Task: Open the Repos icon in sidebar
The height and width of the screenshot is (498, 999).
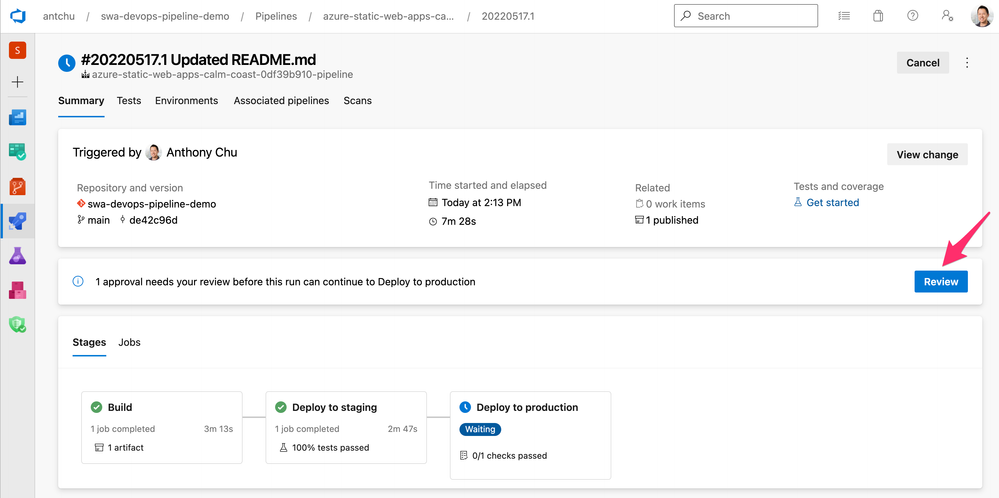Action: click(17, 186)
